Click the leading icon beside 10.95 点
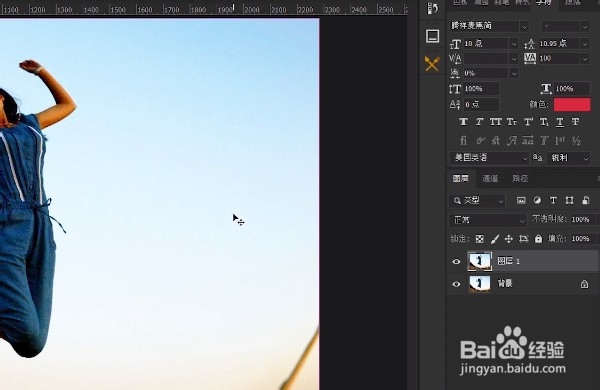 [530, 44]
